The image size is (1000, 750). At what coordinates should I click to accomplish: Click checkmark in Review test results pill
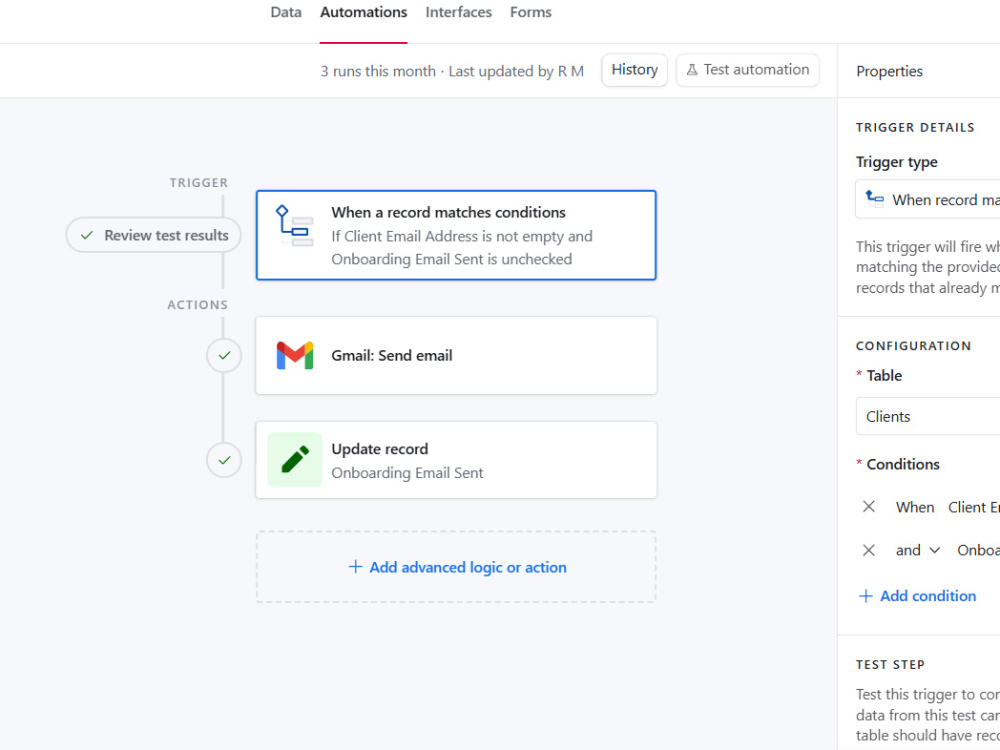click(x=87, y=235)
